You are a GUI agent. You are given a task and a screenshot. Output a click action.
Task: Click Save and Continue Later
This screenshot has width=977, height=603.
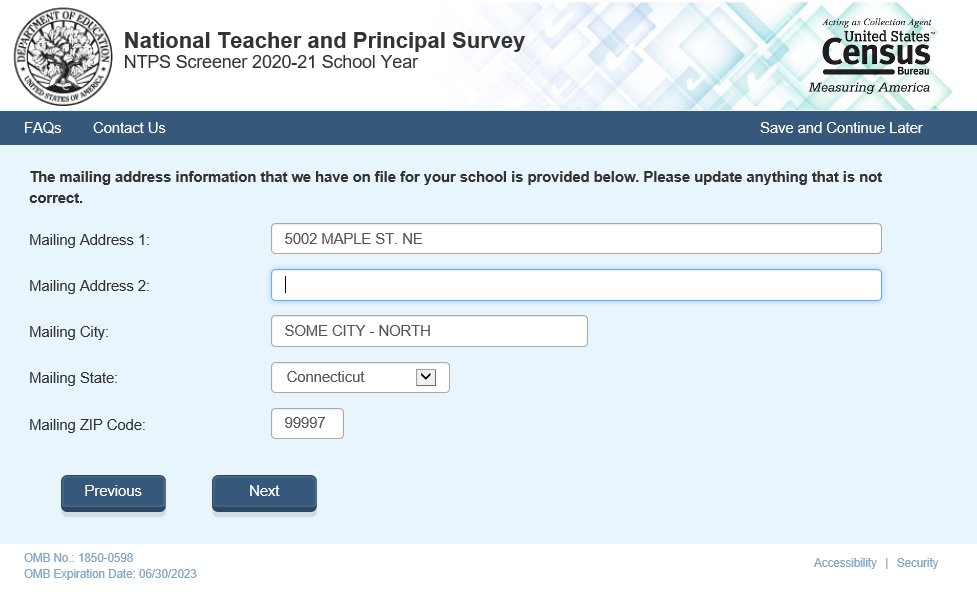(841, 128)
